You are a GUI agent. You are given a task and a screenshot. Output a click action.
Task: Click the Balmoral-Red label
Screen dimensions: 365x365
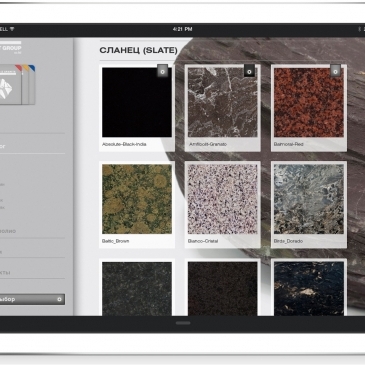pos(288,144)
